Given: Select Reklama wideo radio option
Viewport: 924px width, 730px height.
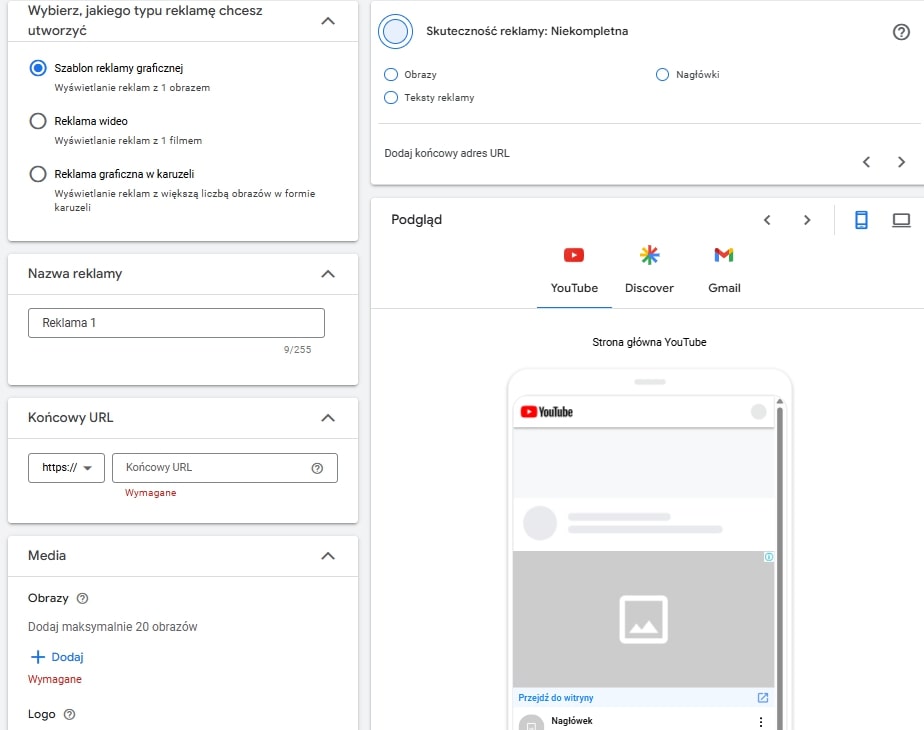Looking at the screenshot, I should pyautogui.click(x=38, y=121).
